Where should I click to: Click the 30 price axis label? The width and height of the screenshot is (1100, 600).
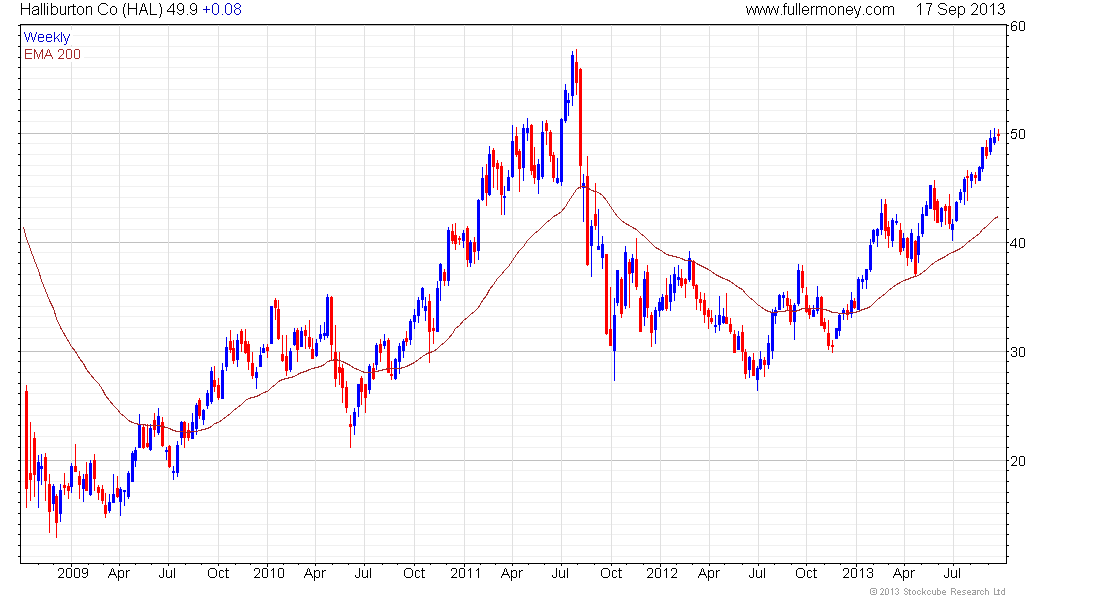coord(1017,352)
